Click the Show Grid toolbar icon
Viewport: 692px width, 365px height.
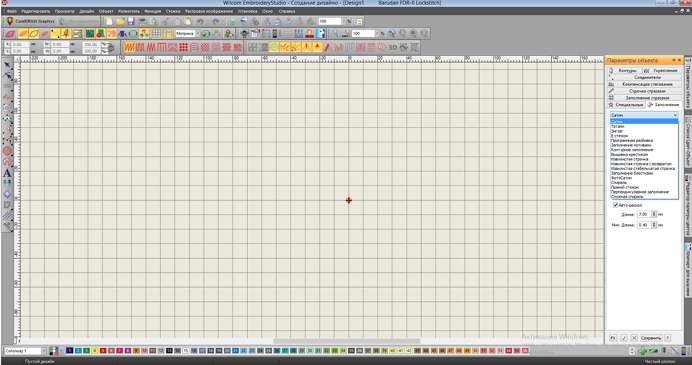(156, 34)
